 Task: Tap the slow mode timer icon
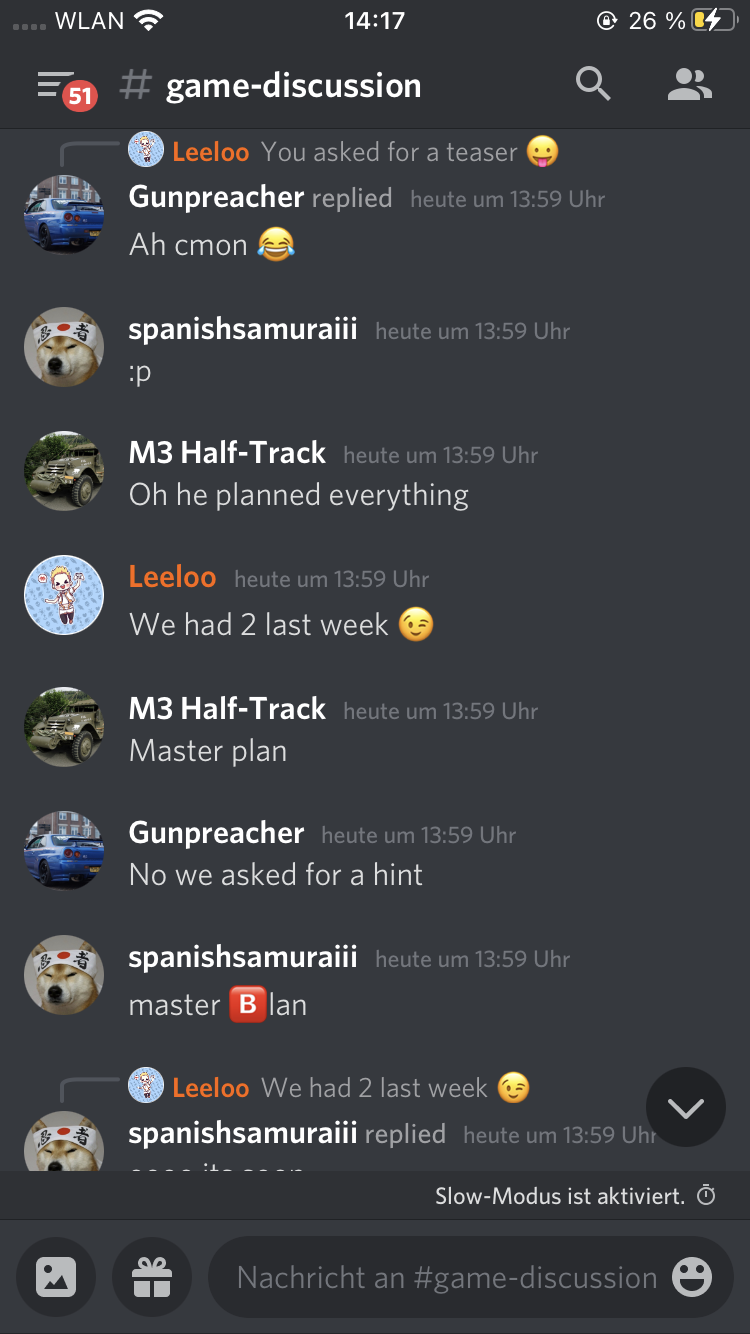[706, 1195]
